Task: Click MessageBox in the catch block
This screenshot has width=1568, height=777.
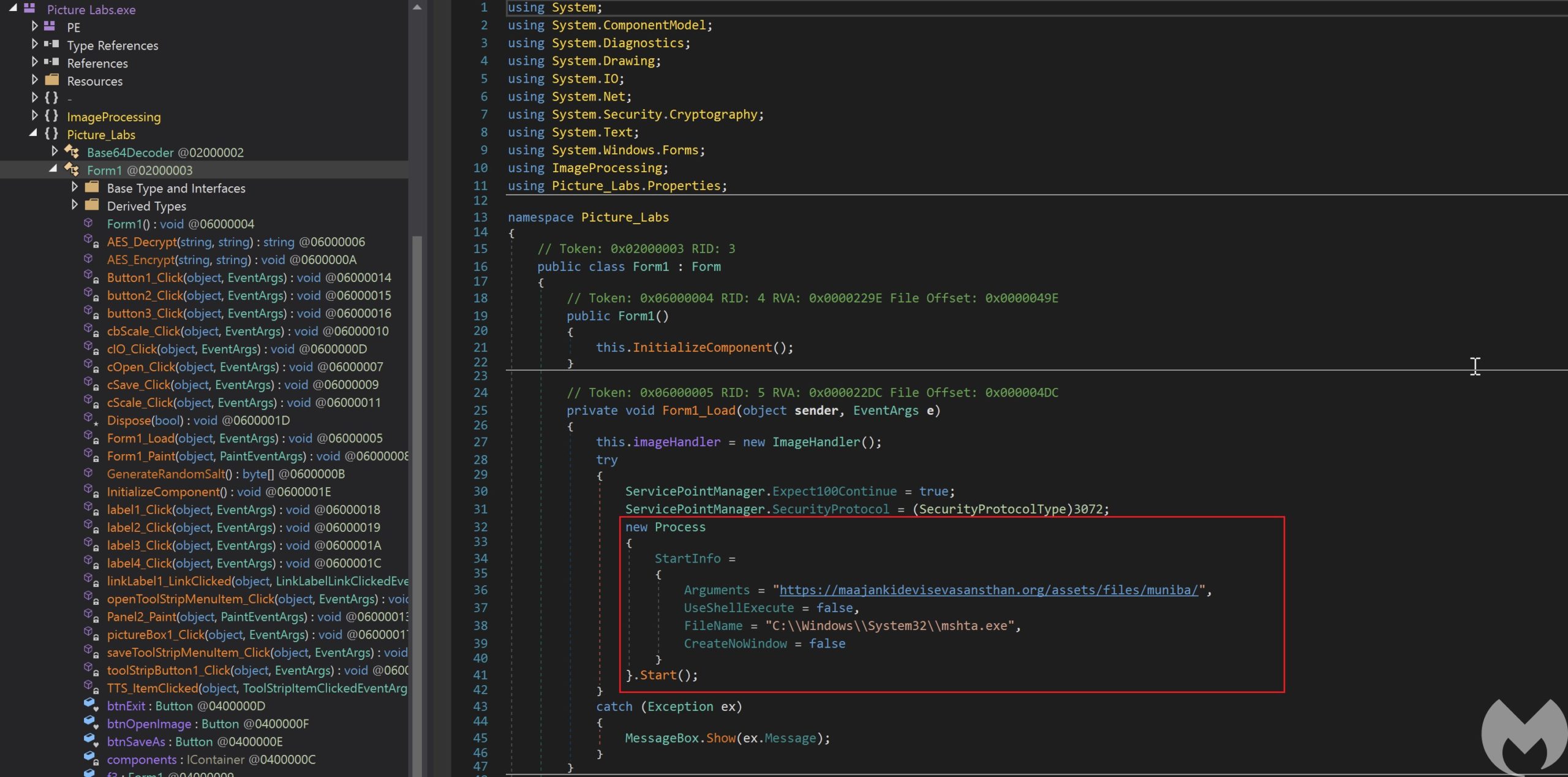Action: [661, 738]
